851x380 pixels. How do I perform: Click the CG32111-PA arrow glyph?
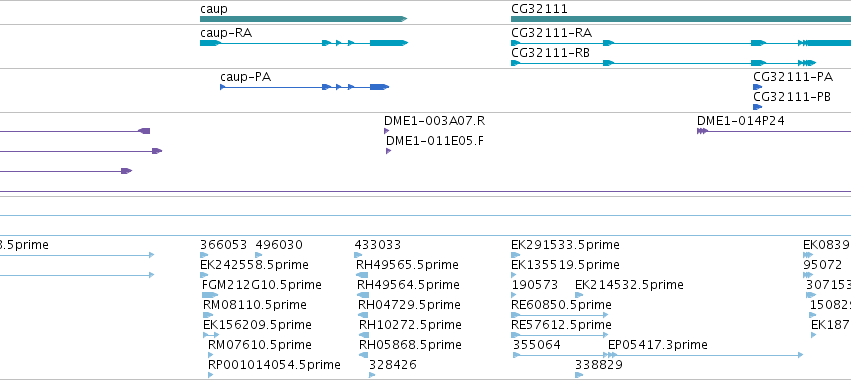[x=758, y=87]
